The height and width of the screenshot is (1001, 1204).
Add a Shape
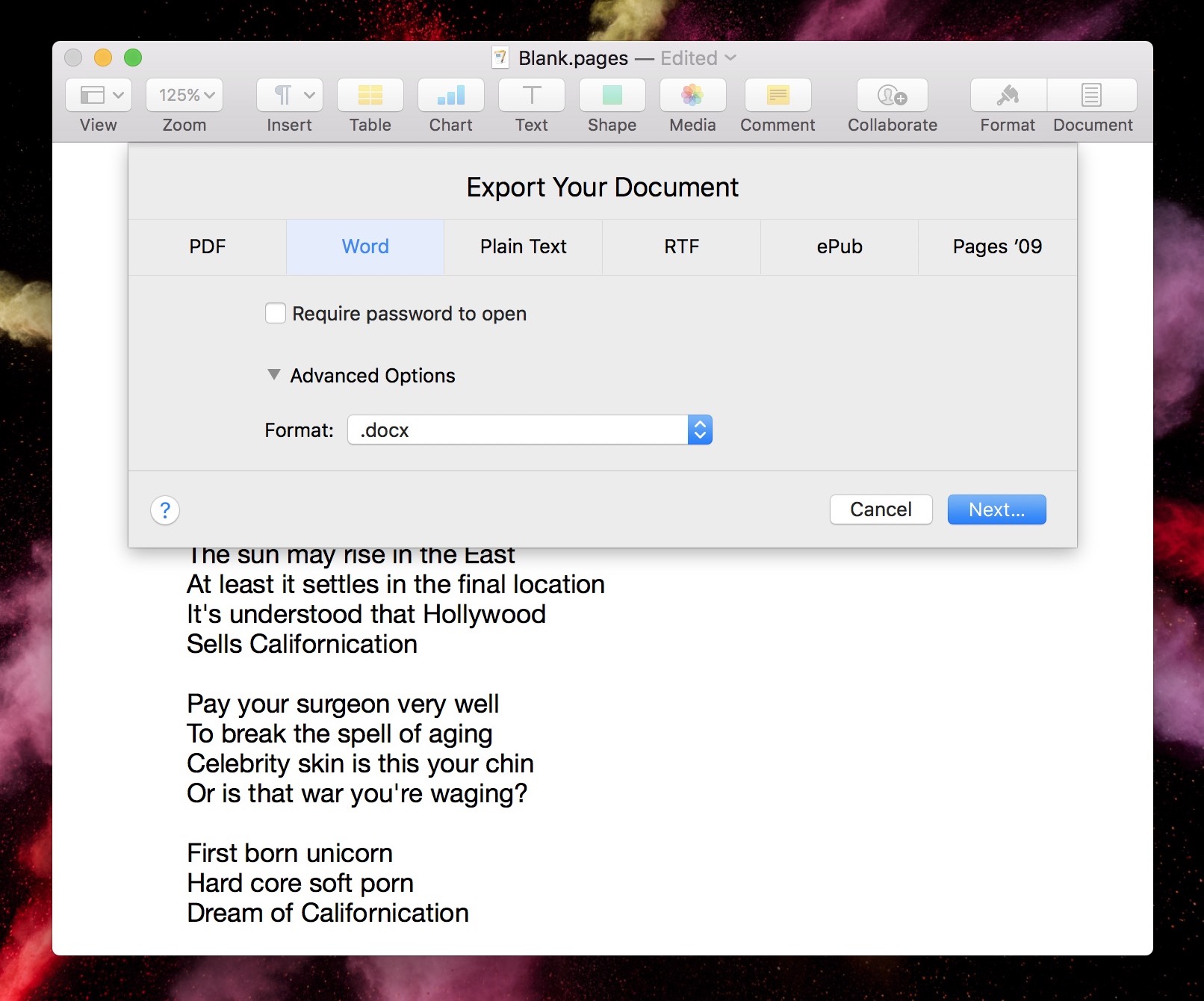(x=612, y=95)
